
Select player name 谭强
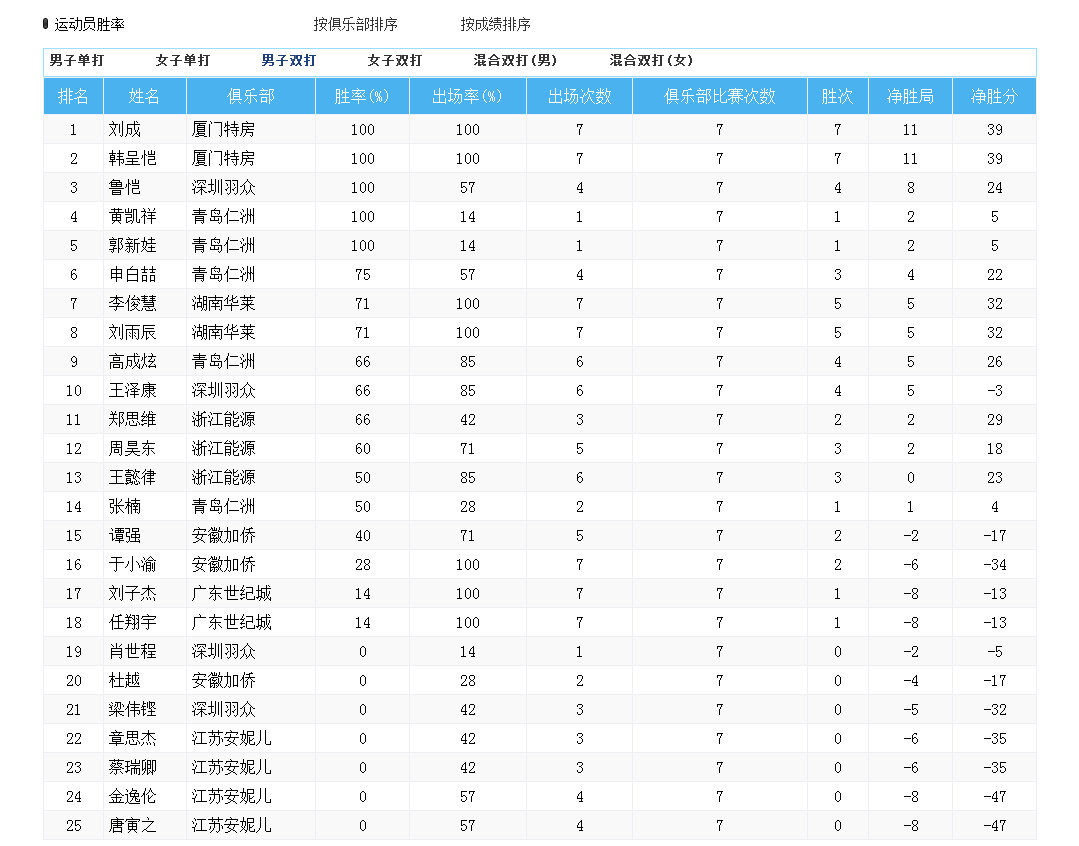125,536
